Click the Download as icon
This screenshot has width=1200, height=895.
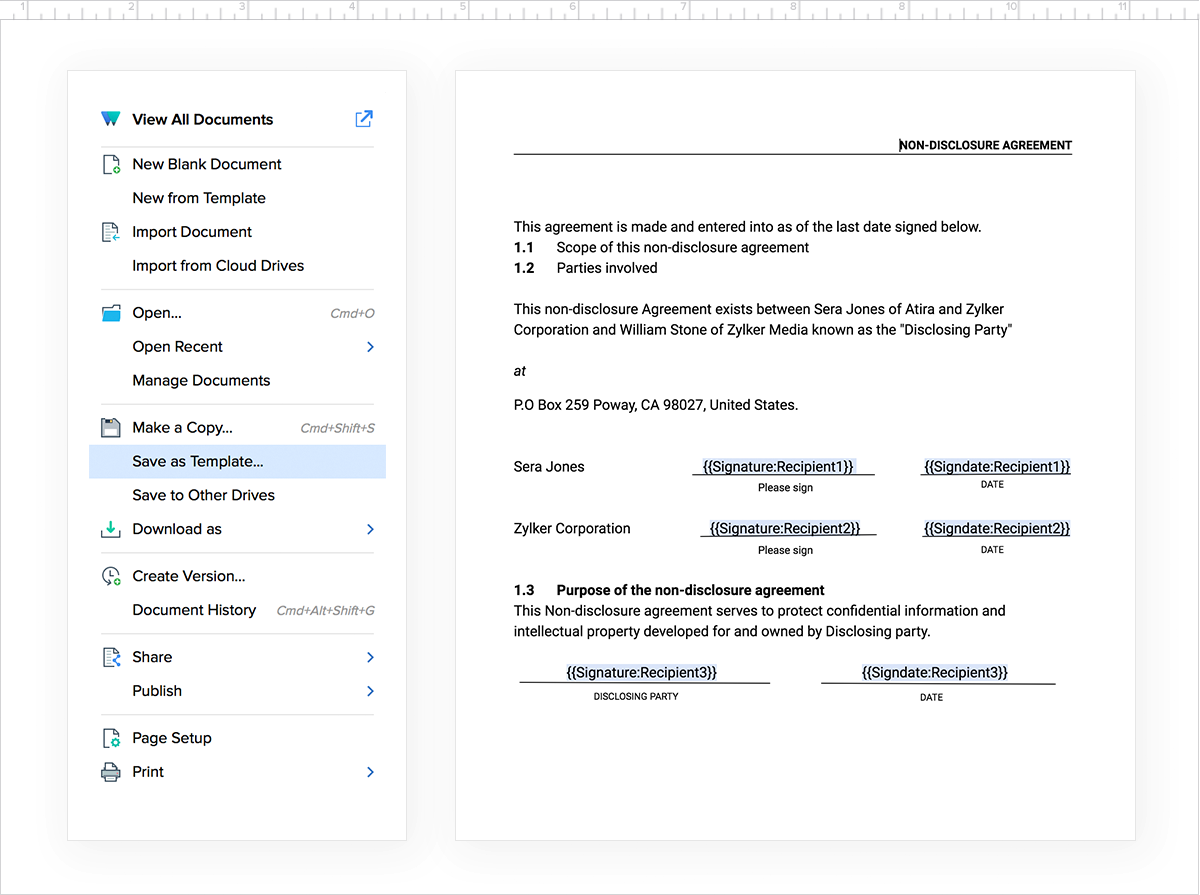click(111, 529)
